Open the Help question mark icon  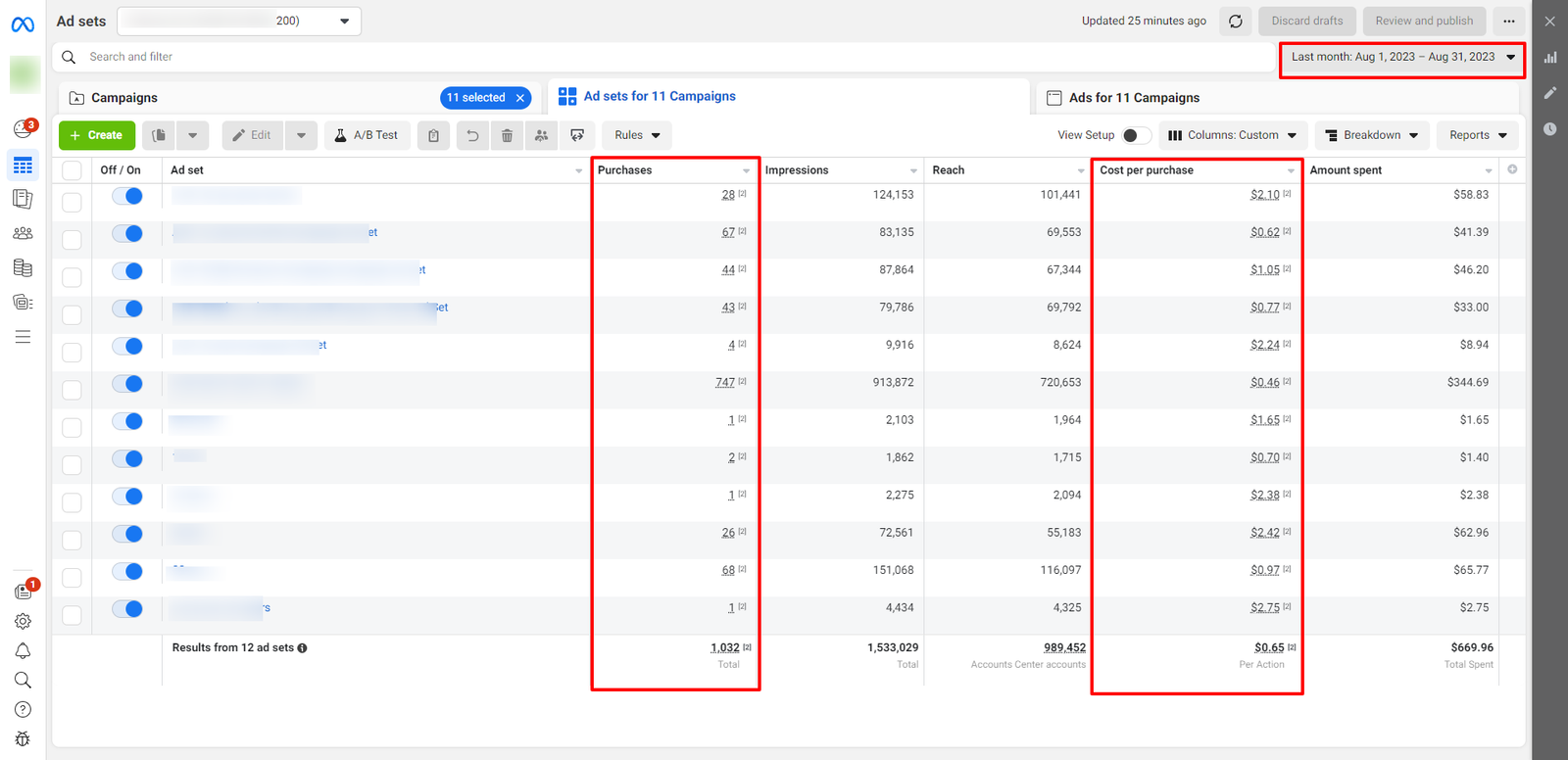click(23, 709)
